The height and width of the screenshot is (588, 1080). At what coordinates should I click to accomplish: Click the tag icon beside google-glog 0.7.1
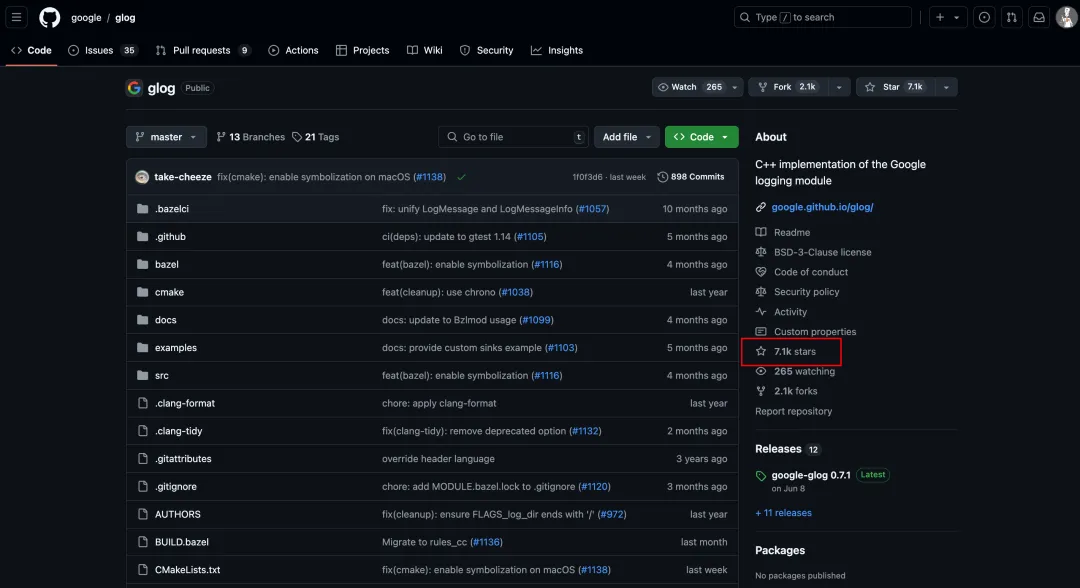(760, 476)
